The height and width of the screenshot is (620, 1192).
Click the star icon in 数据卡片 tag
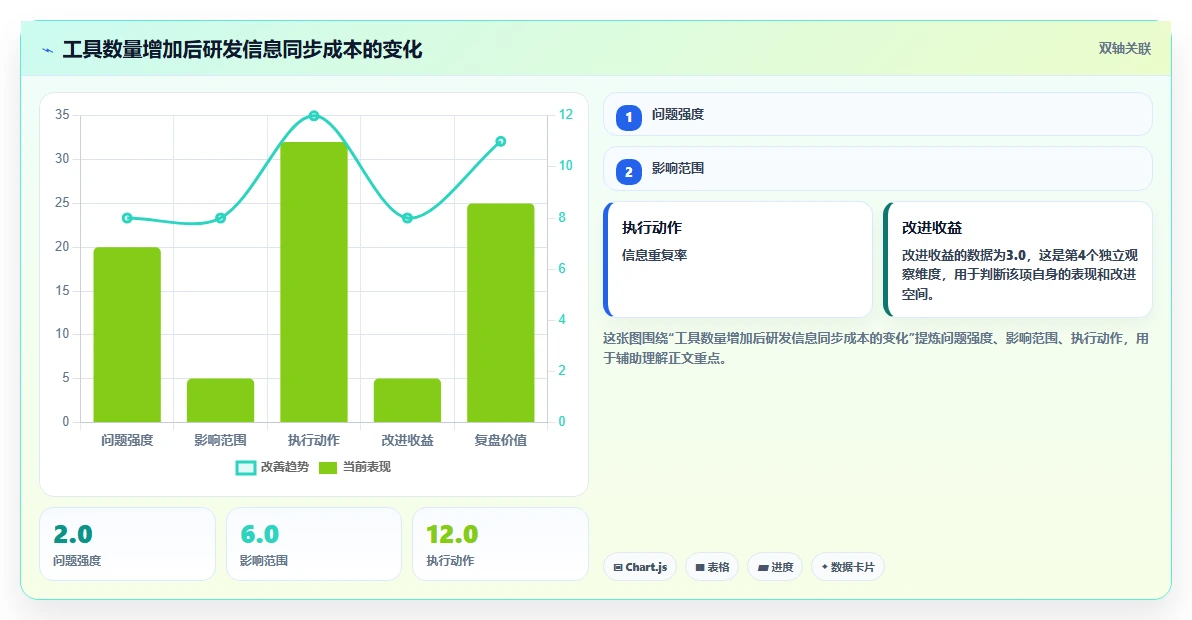pos(824,567)
